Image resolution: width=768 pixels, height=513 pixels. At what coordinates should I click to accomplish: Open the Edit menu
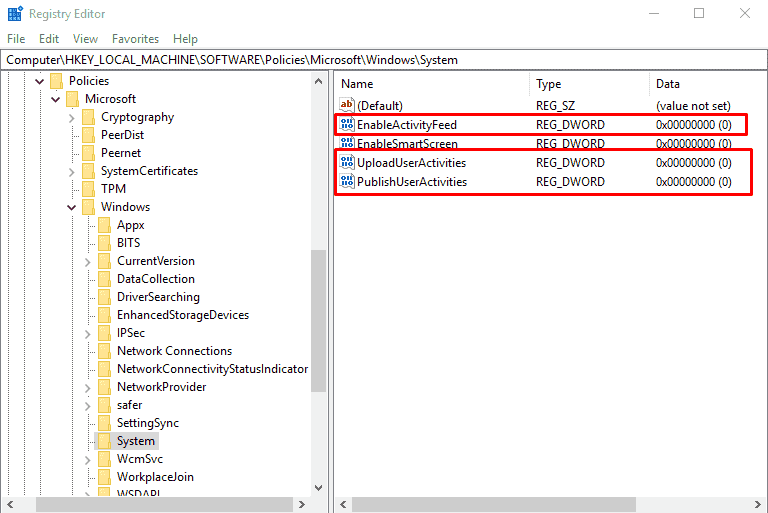[49, 39]
